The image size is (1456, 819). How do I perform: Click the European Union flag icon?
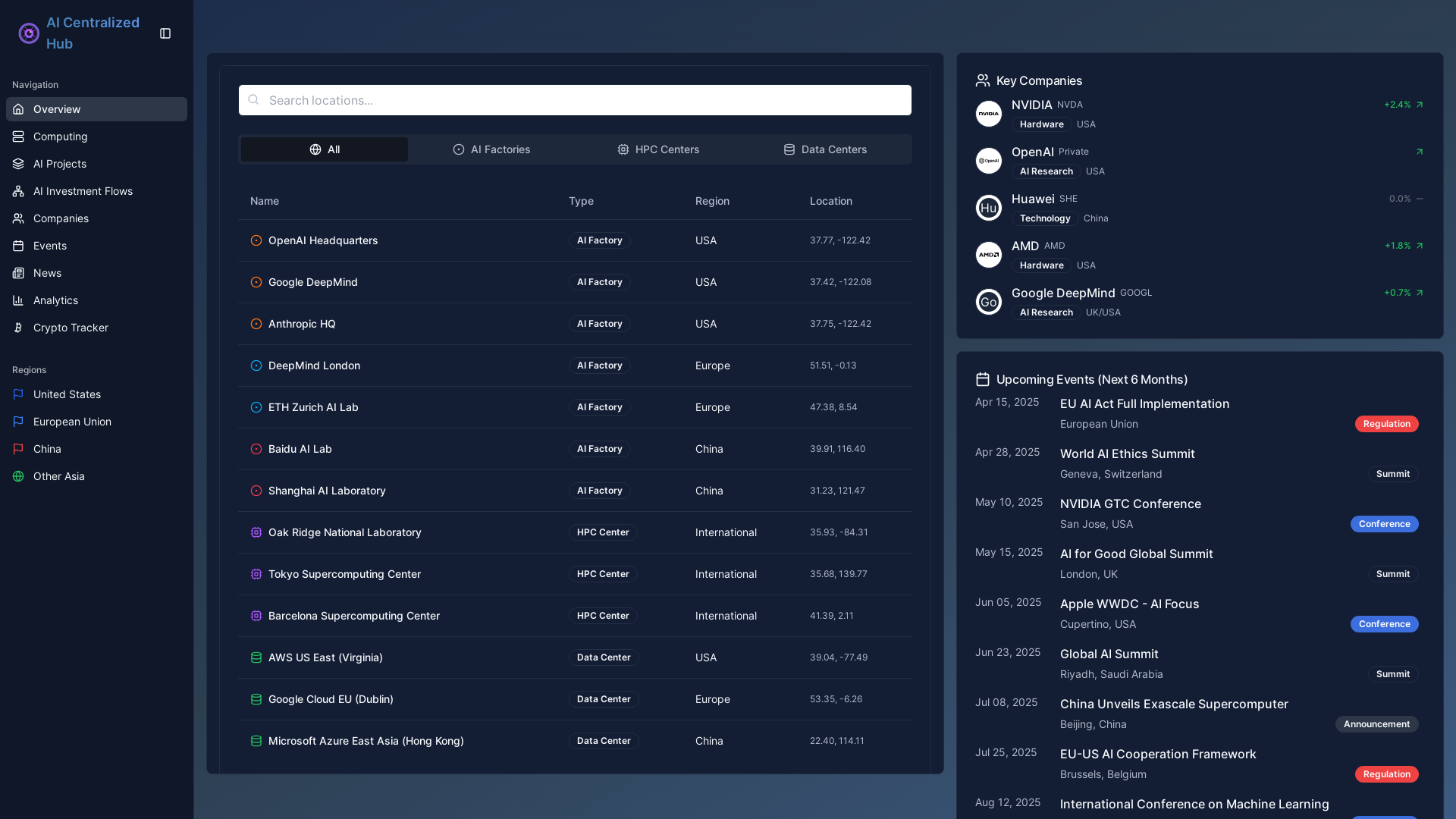click(18, 422)
